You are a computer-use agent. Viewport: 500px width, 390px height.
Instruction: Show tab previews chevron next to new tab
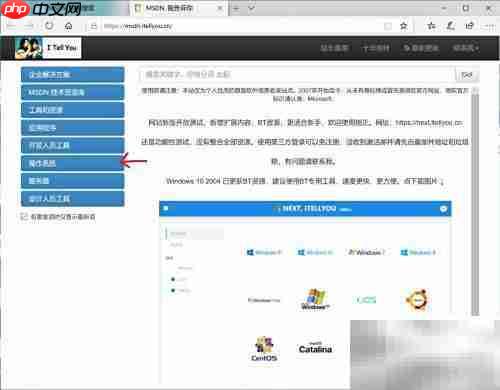point(252,8)
